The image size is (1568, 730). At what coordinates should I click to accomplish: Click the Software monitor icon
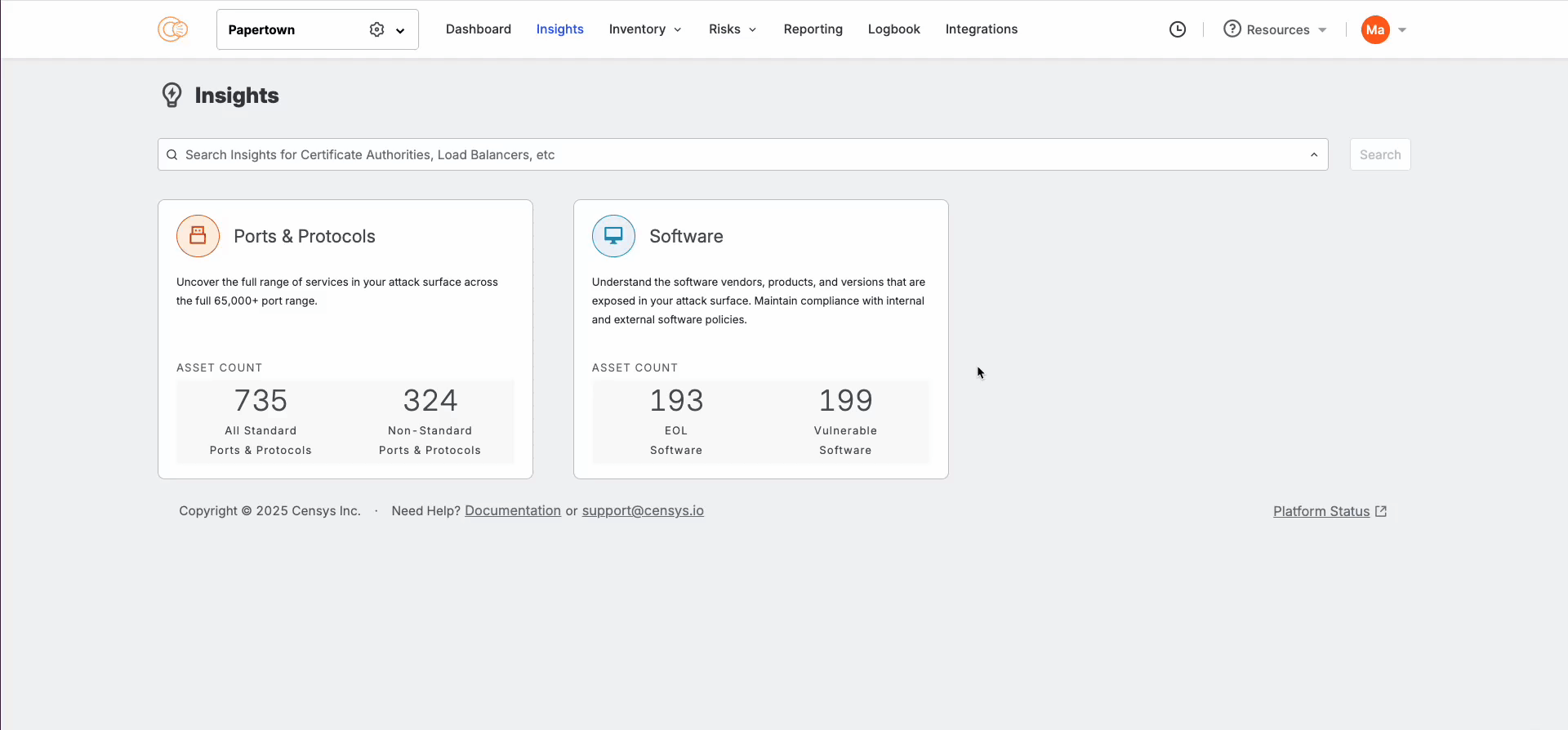tap(613, 236)
